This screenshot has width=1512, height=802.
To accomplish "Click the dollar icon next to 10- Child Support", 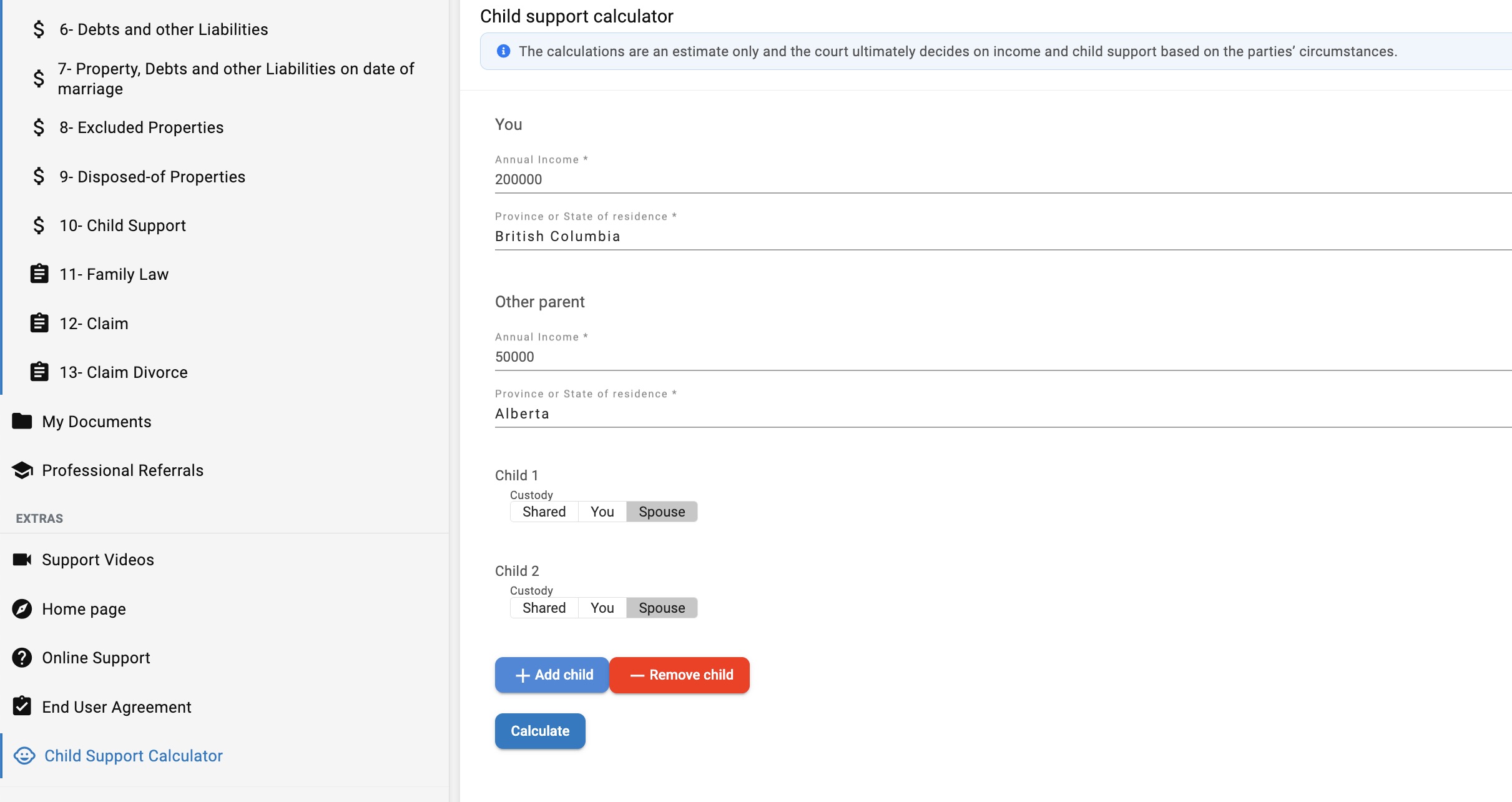I will coord(39,225).
